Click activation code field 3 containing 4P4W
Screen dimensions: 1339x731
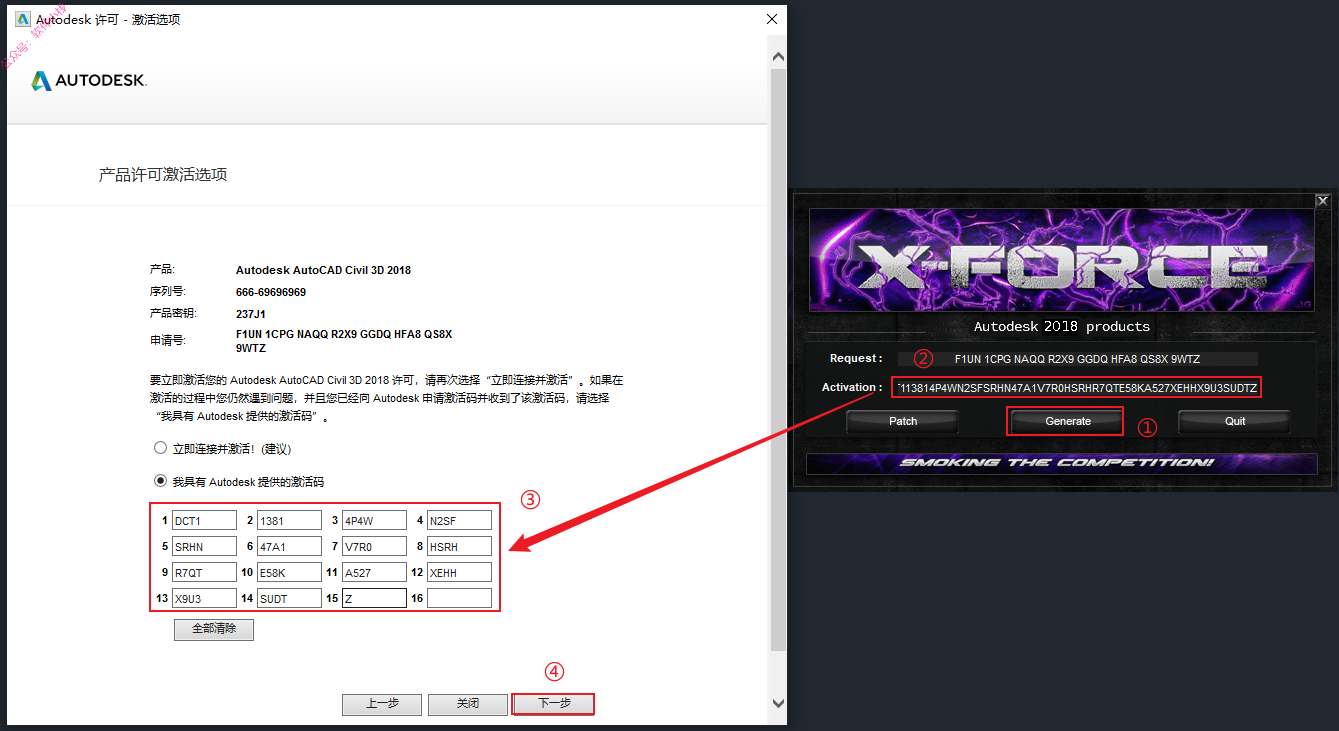(x=374, y=520)
